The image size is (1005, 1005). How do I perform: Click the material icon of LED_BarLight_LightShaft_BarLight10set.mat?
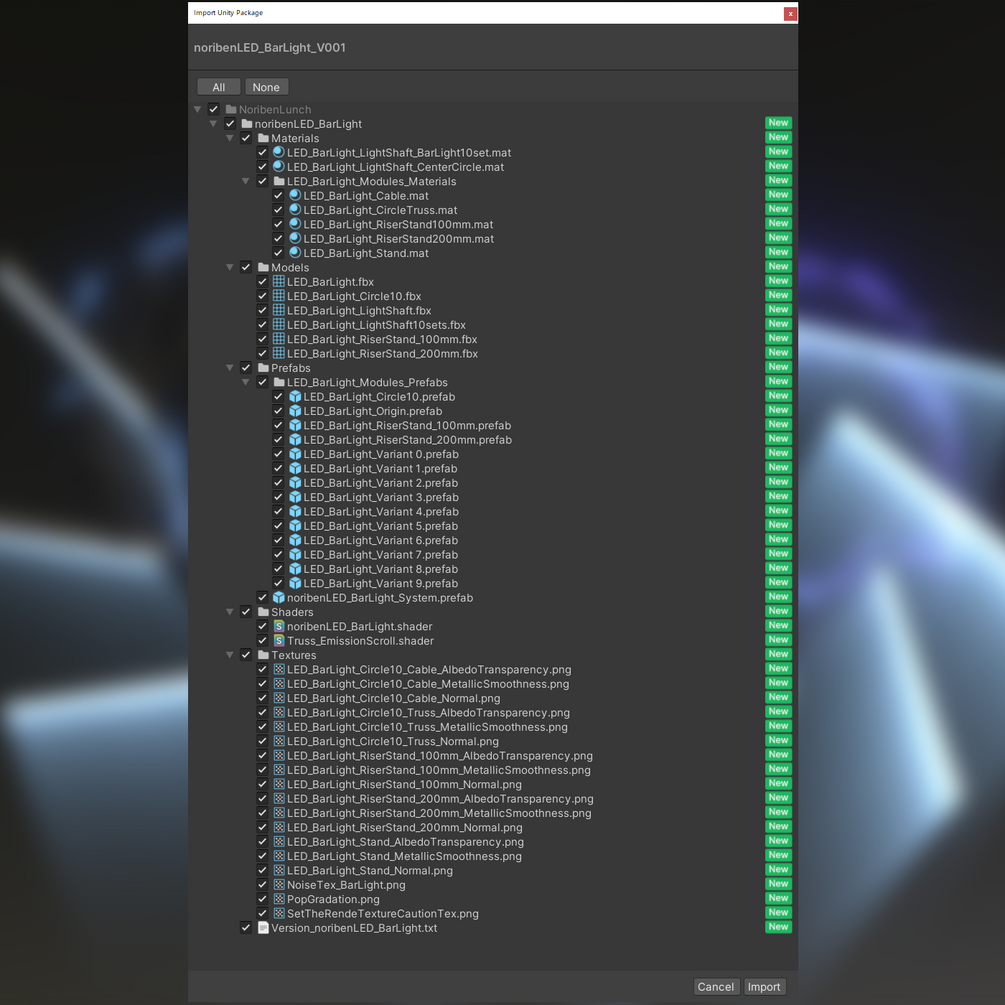tap(279, 153)
